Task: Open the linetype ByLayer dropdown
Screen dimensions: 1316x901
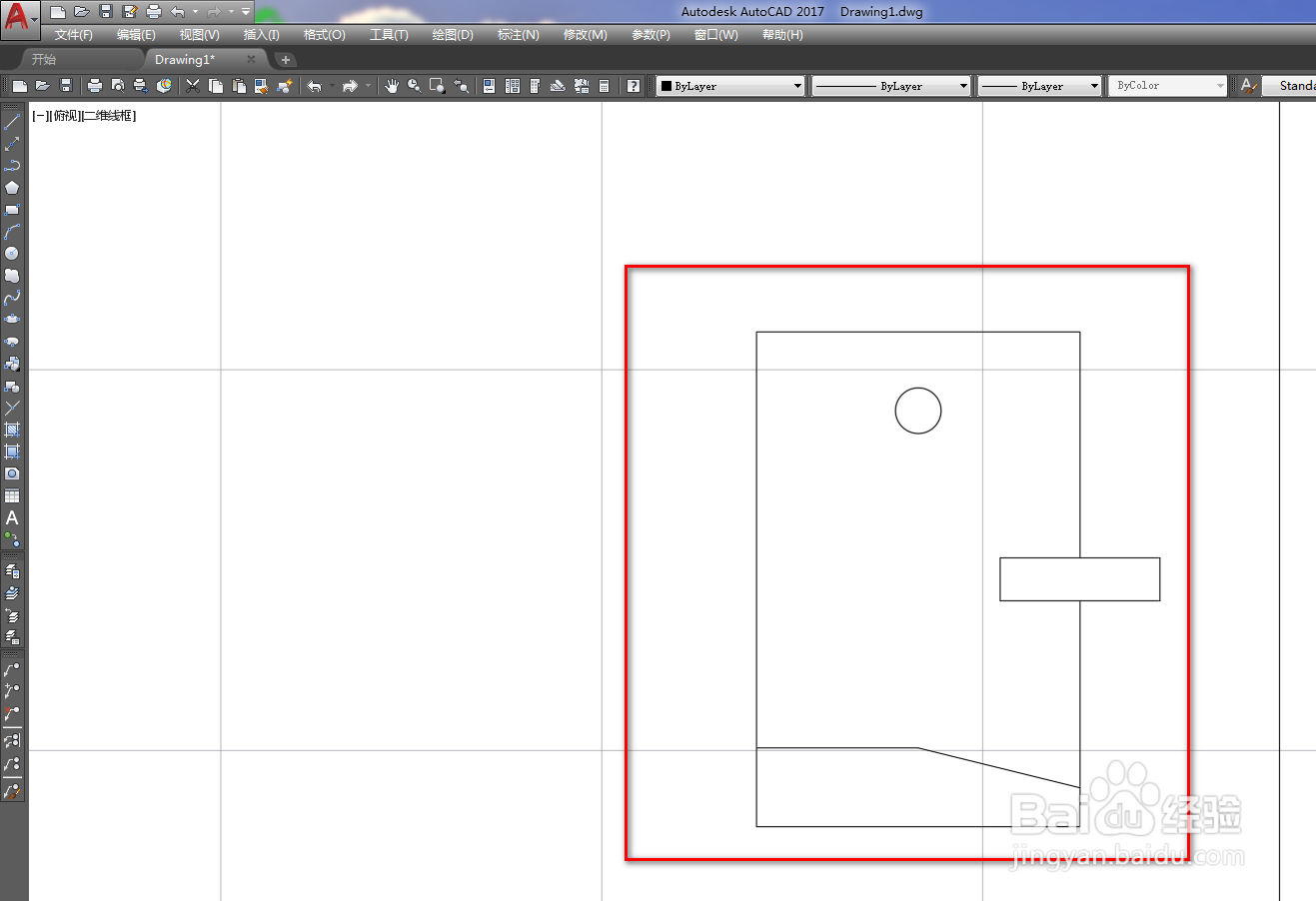Action: point(891,86)
